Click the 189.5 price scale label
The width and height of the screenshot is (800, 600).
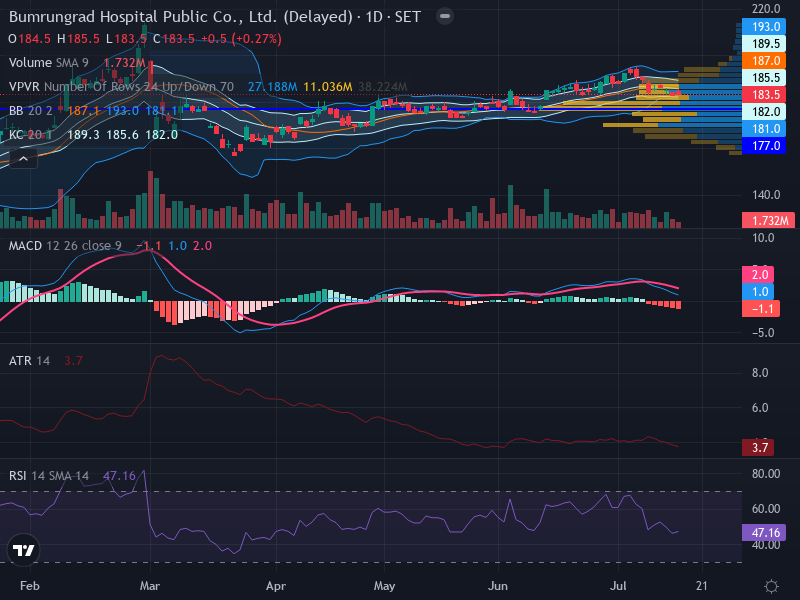764,43
